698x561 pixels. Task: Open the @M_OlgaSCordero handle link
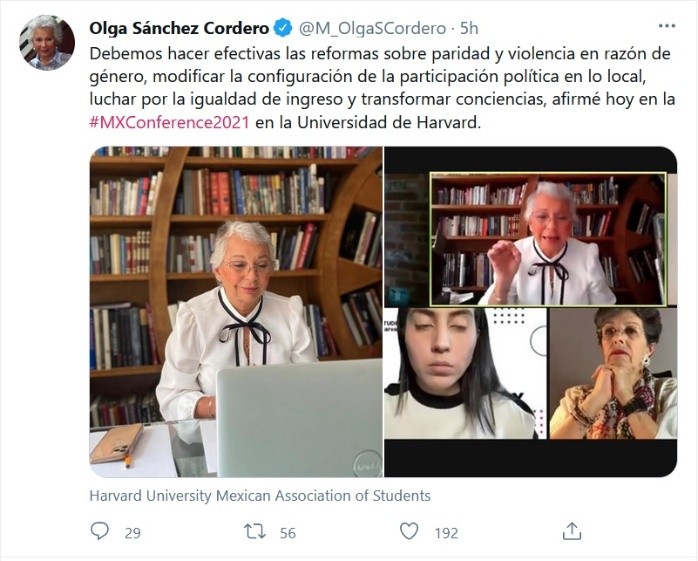pyautogui.click(x=372, y=28)
